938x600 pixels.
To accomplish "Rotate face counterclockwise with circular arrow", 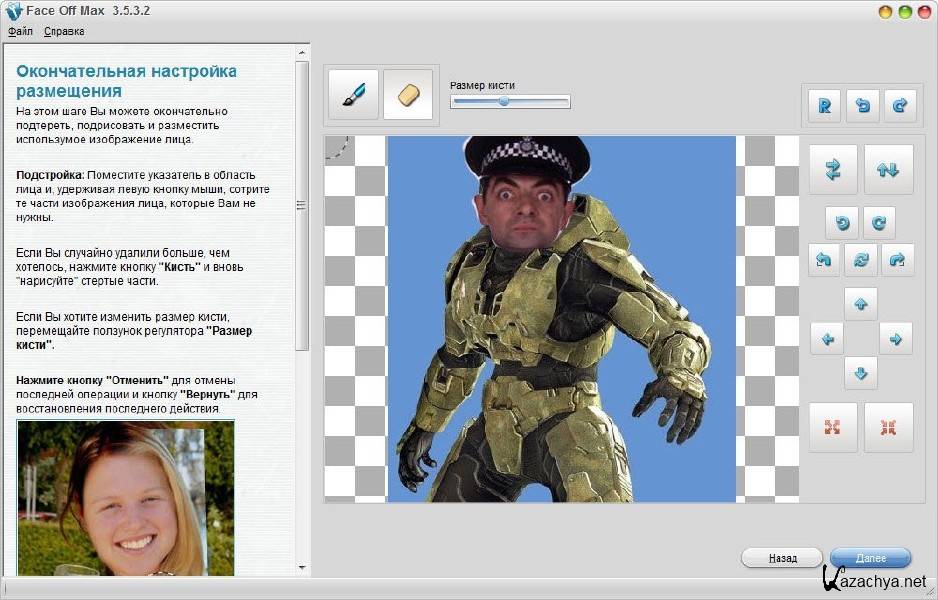I will [842, 222].
